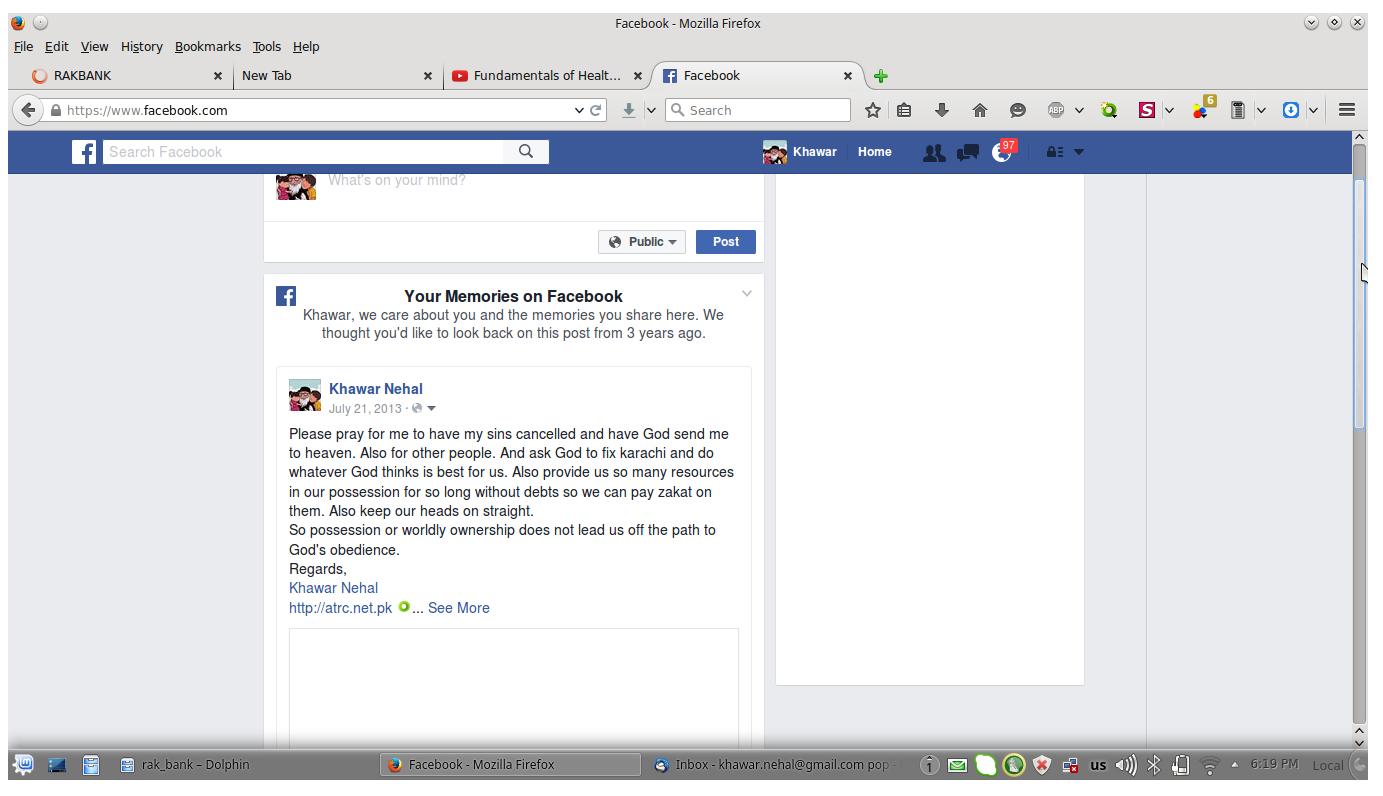Click the Home link in Facebook header
The image size is (1383, 796).
(x=874, y=152)
